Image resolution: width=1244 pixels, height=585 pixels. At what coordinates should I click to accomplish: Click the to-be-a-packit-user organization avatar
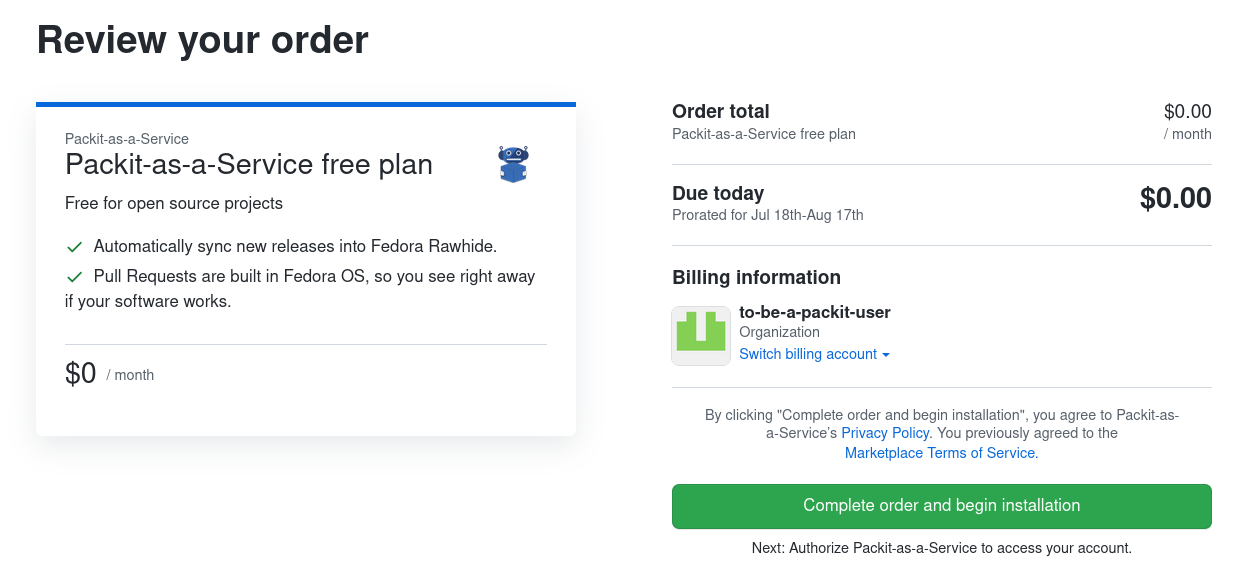tap(701, 335)
